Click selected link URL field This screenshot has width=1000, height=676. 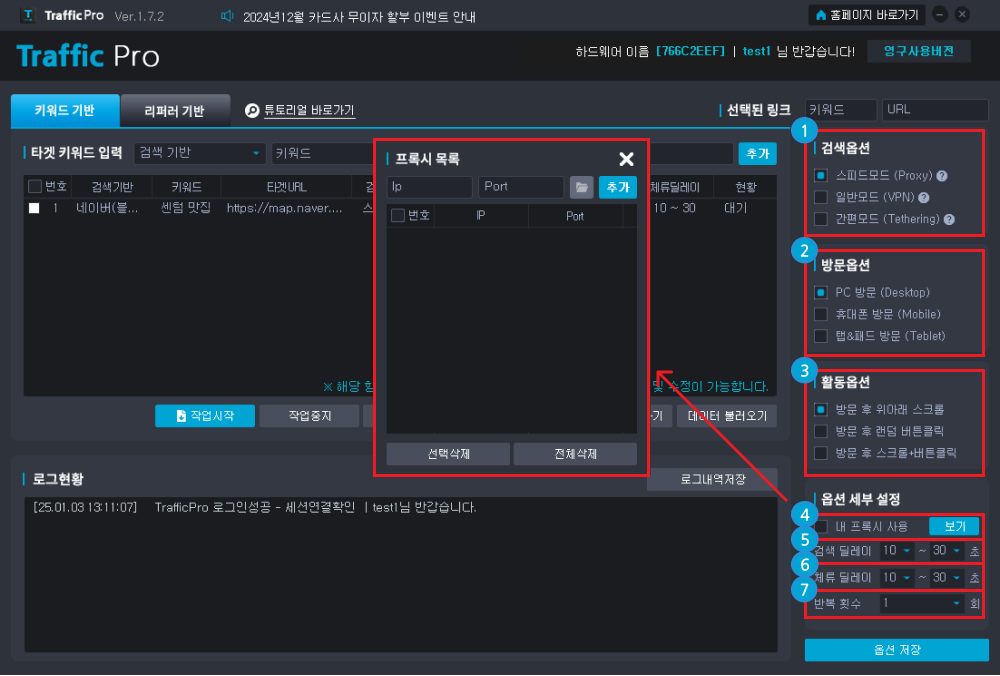point(936,110)
